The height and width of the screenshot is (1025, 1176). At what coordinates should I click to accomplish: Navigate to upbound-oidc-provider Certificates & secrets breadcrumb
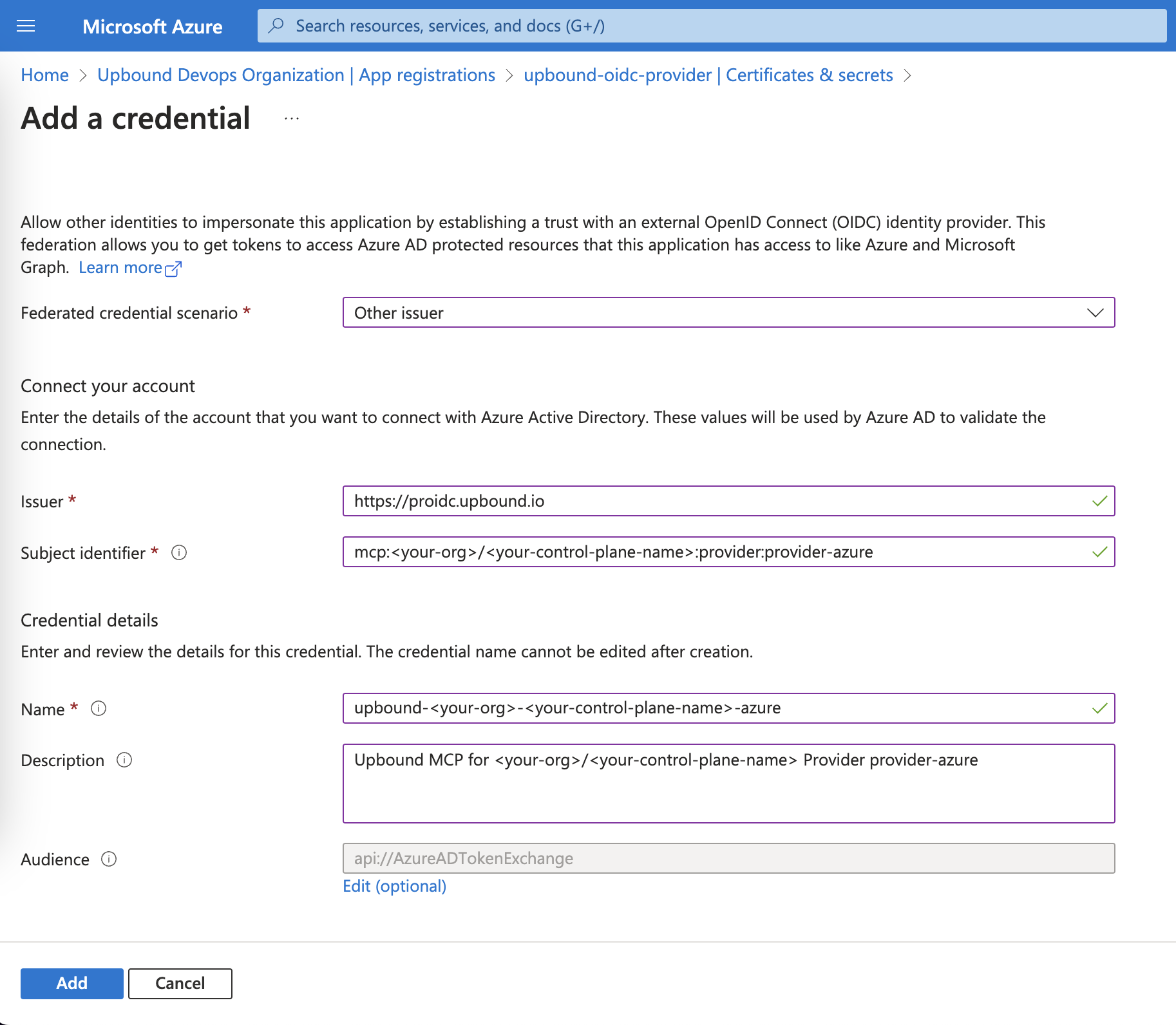[x=708, y=75]
